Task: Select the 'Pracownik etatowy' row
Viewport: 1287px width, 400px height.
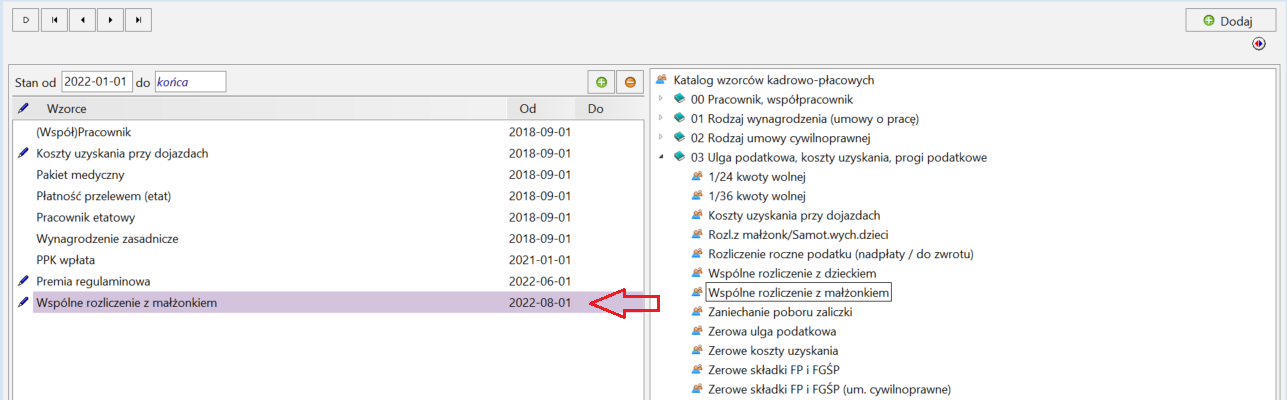Action: [x=338, y=217]
